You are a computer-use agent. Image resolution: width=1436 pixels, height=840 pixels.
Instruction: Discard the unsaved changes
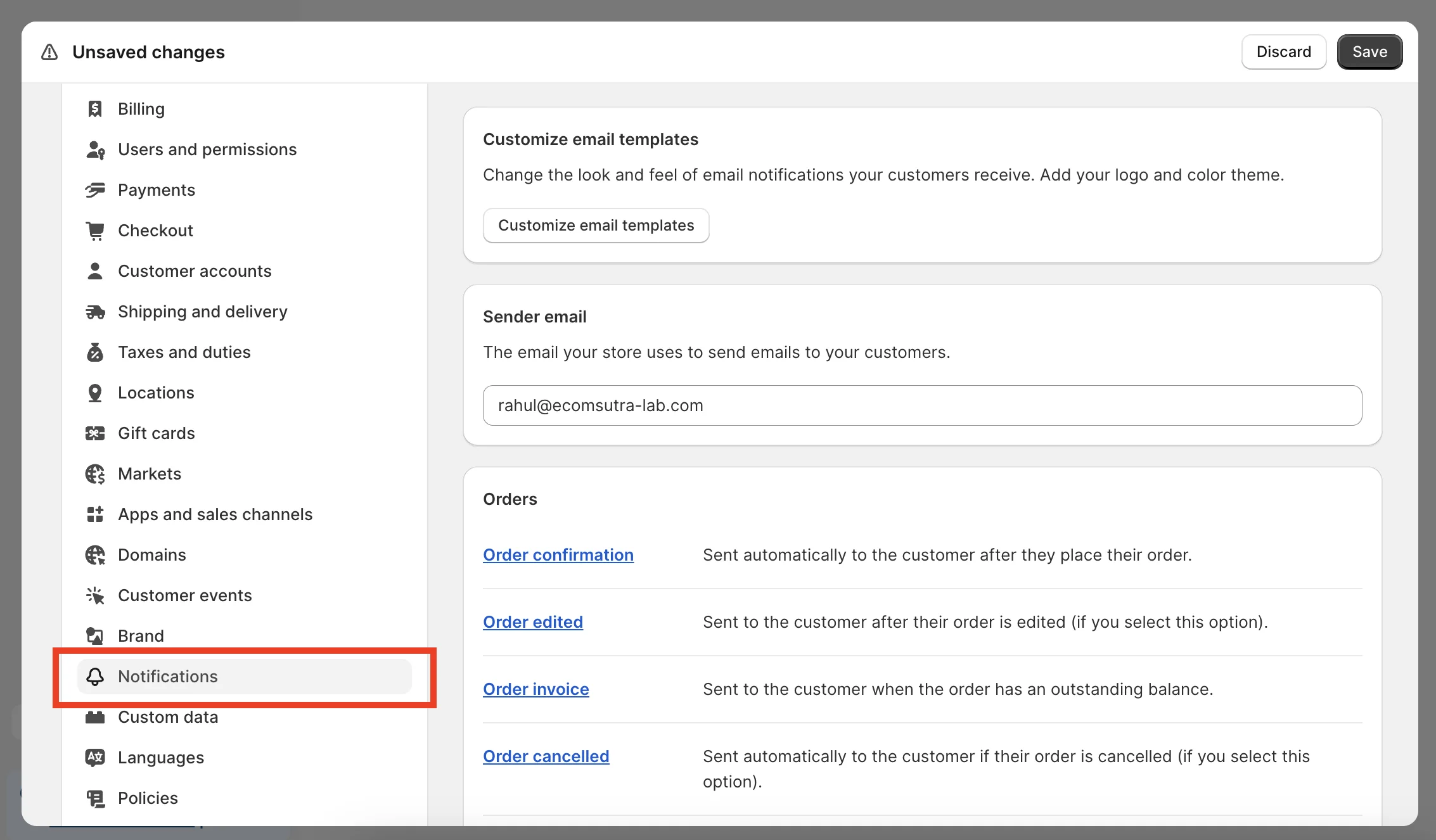[1284, 52]
